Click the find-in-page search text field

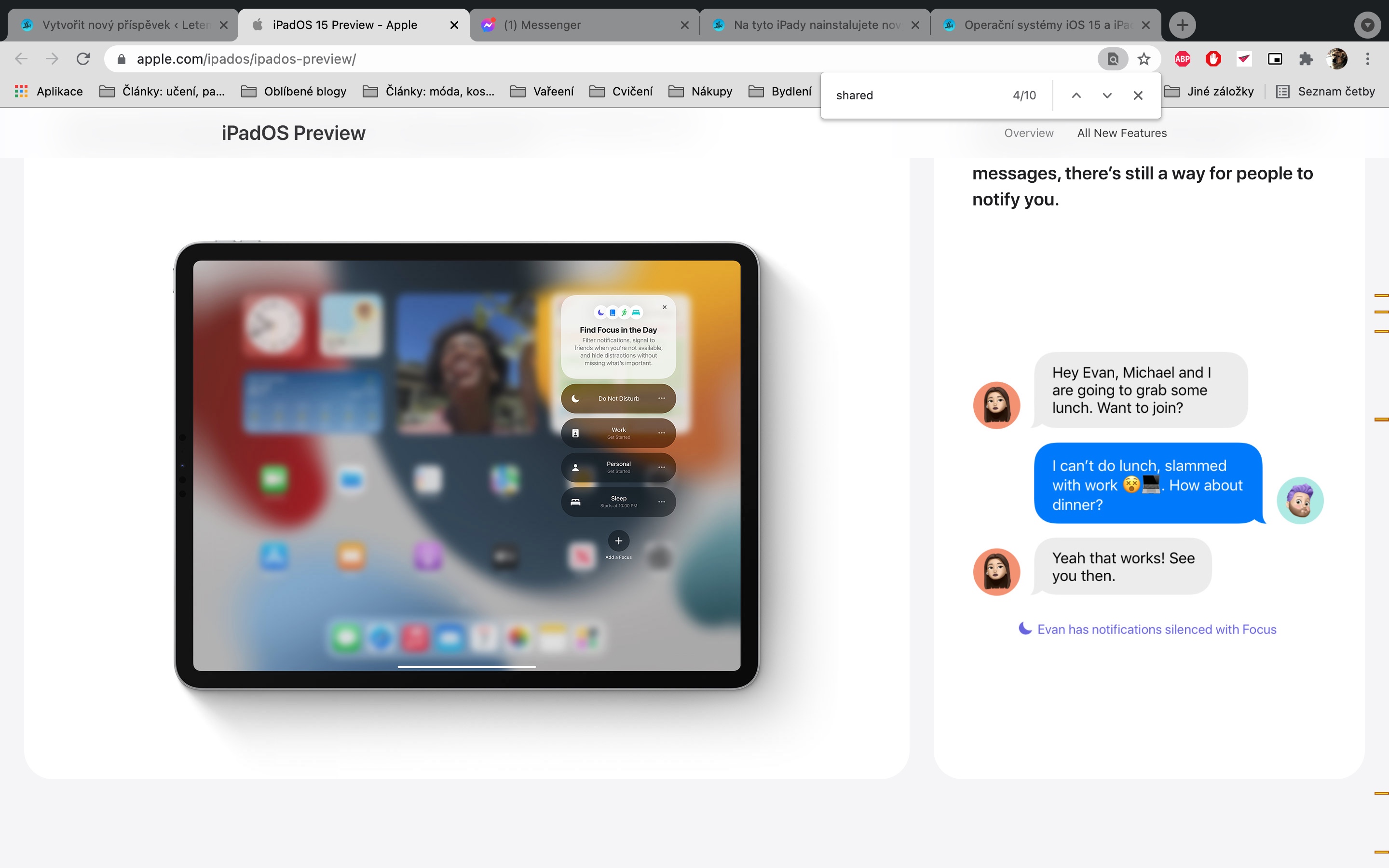pyautogui.click(x=918, y=95)
